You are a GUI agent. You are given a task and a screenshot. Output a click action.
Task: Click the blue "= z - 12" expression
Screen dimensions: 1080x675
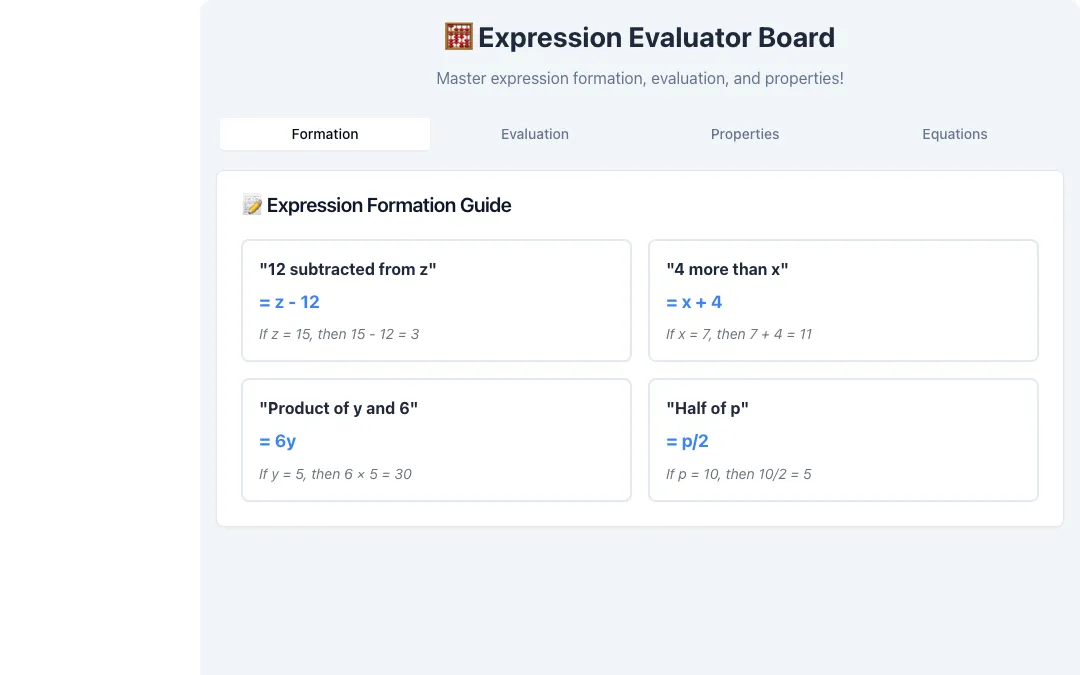[x=289, y=302]
